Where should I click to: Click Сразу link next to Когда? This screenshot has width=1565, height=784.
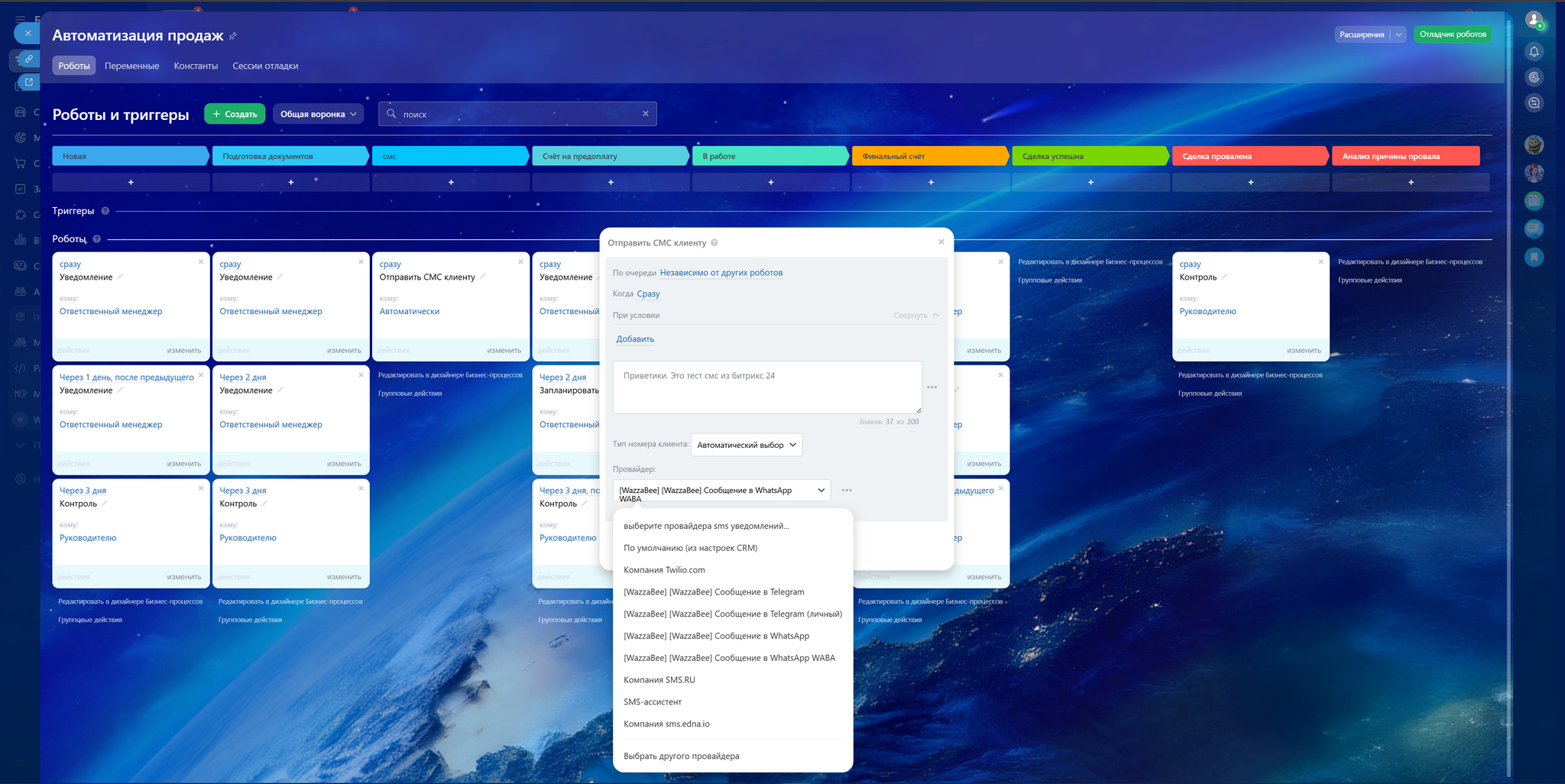(x=648, y=293)
